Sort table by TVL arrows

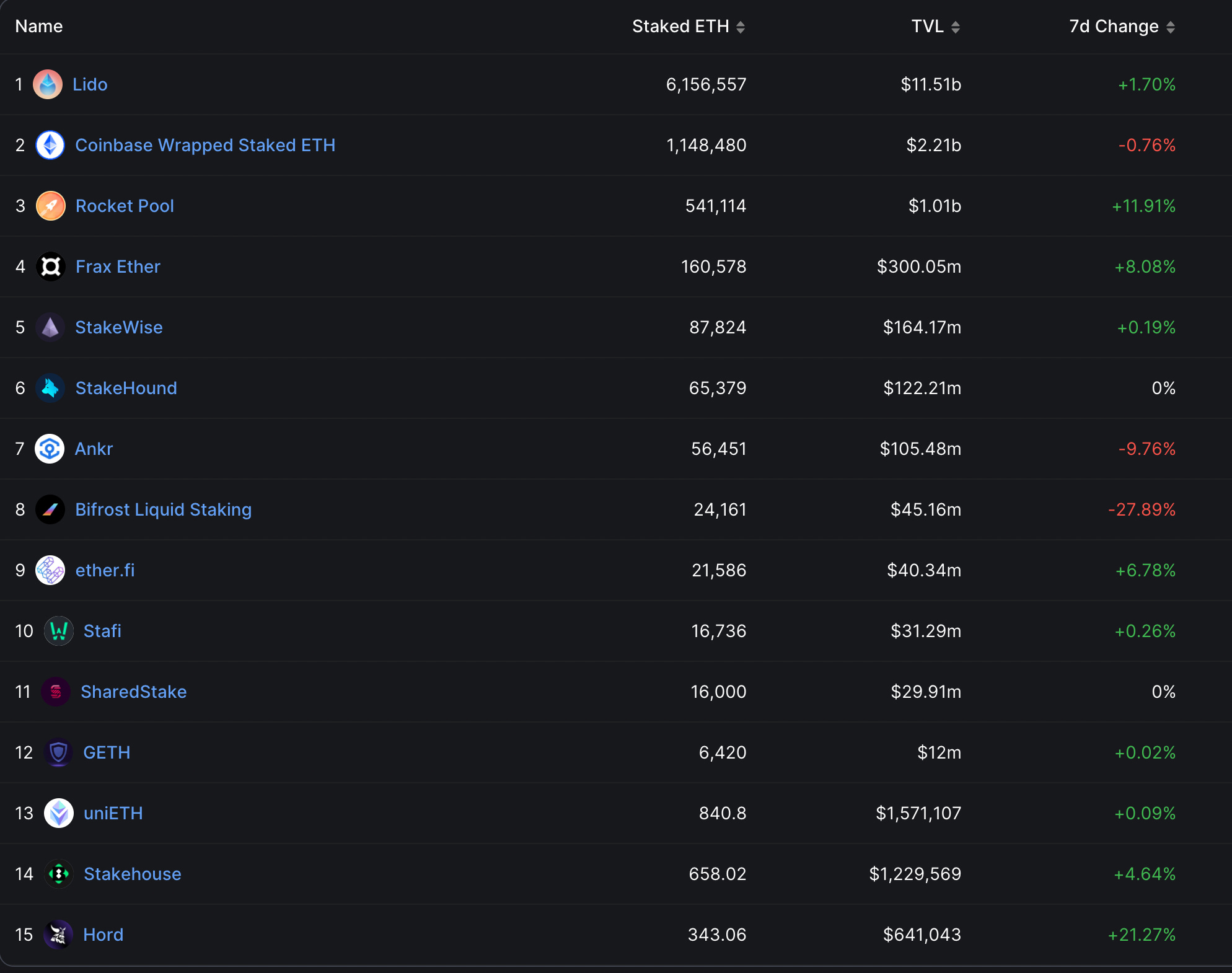coord(955,27)
